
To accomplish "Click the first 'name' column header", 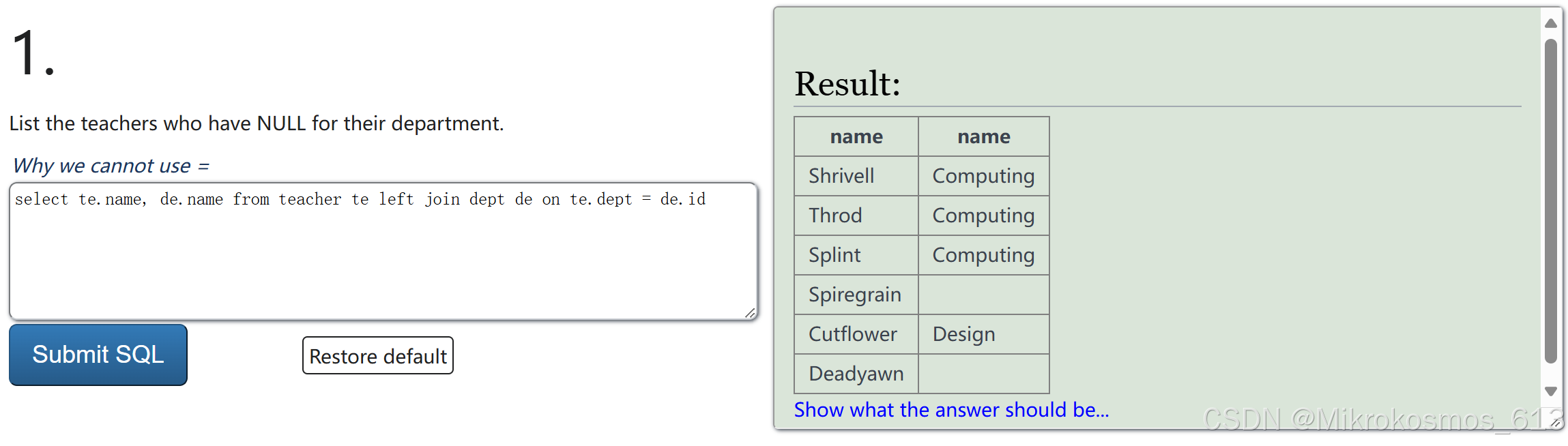I will tap(856, 136).
